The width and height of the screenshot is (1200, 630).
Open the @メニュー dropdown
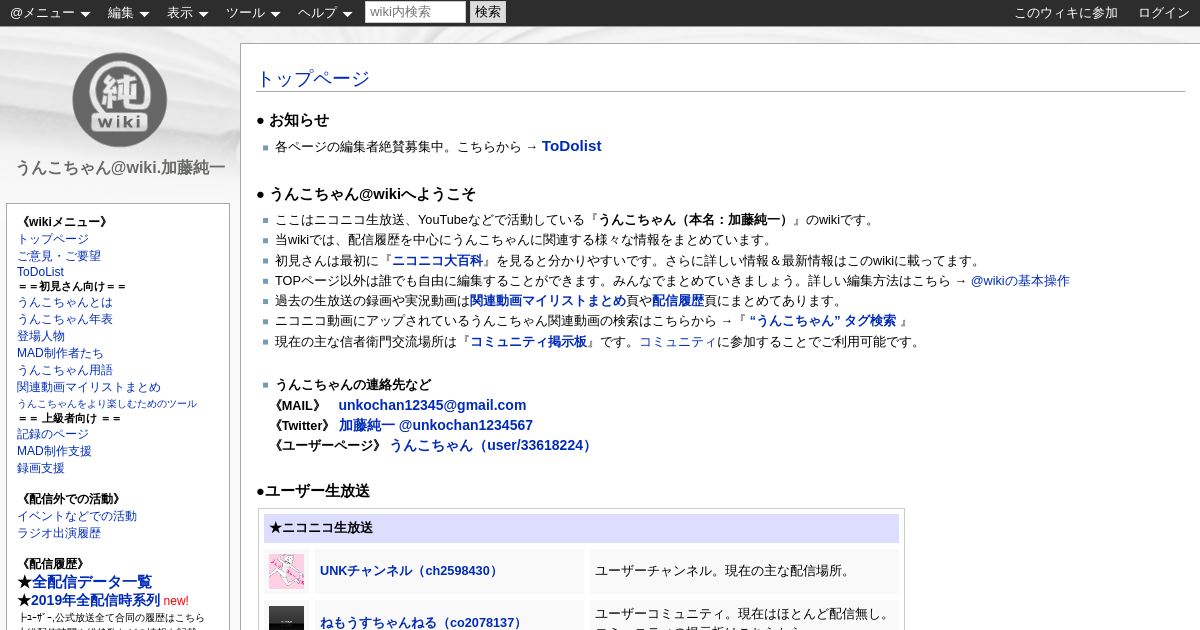point(50,13)
